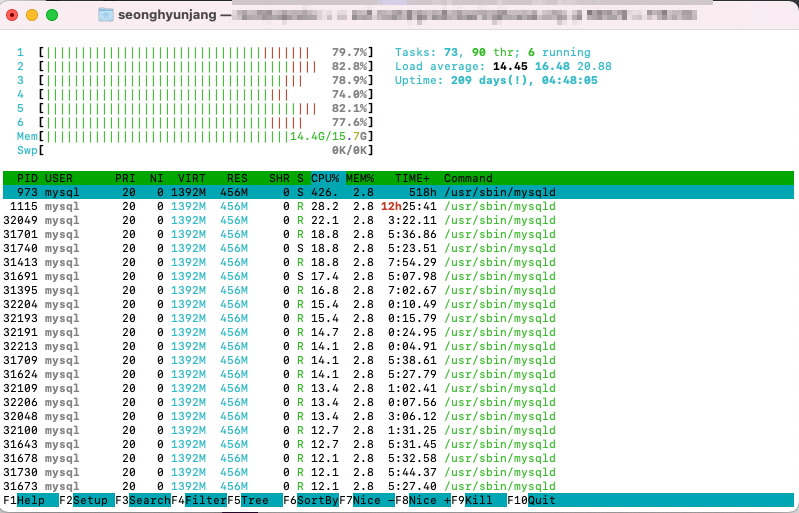
Task: Select the process row with PID 1115
Action: pyautogui.click(x=398, y=206)
